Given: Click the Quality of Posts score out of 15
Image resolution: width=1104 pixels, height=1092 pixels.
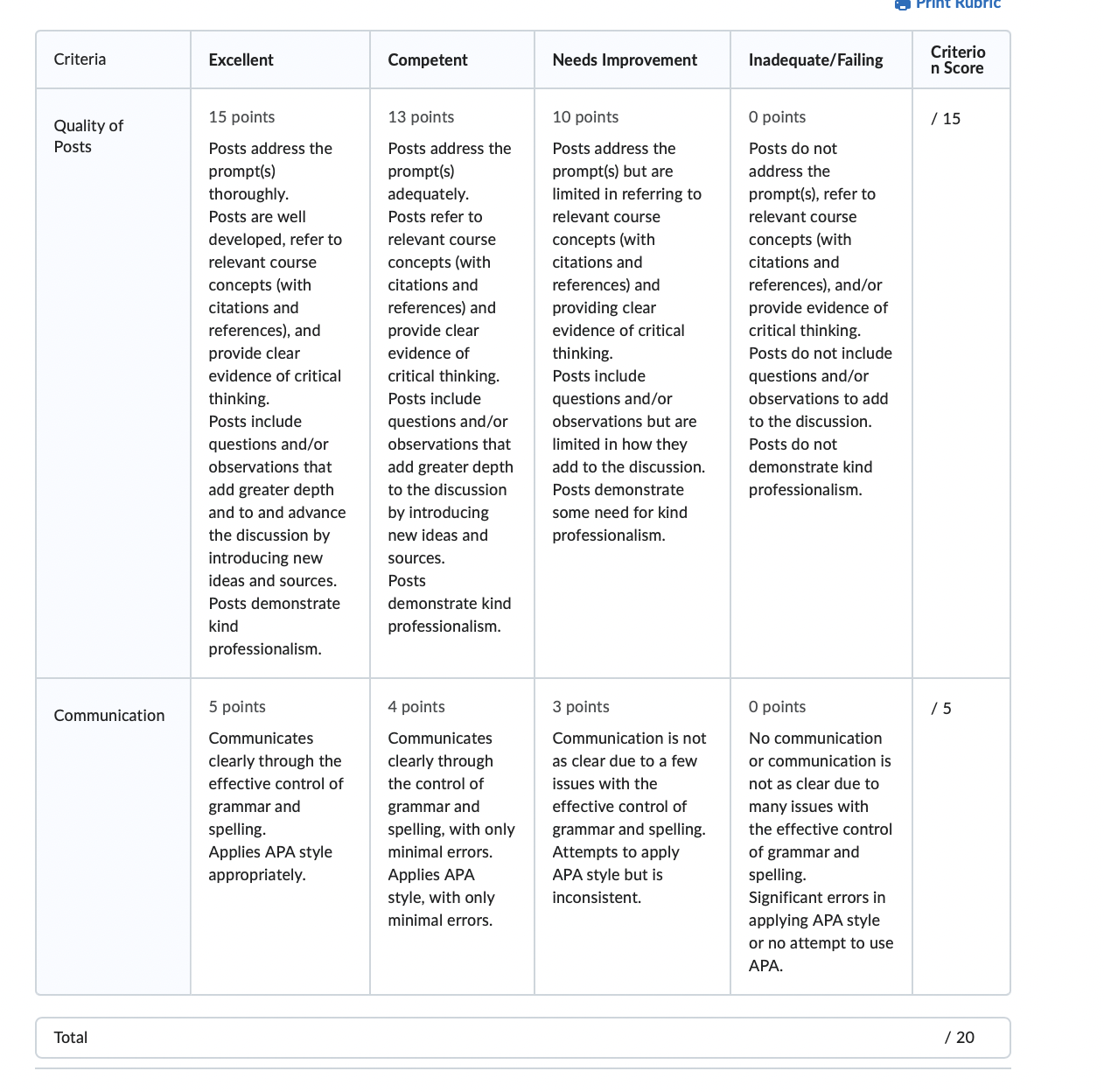Looking at the screenshot, I should [946, 118].
